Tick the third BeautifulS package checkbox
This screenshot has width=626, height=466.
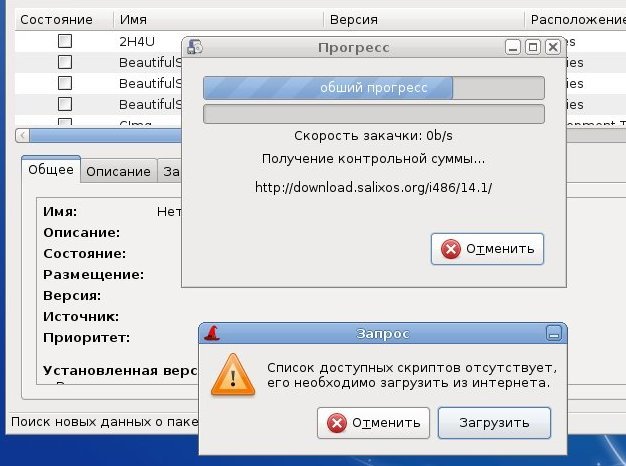tap(65, 104)
